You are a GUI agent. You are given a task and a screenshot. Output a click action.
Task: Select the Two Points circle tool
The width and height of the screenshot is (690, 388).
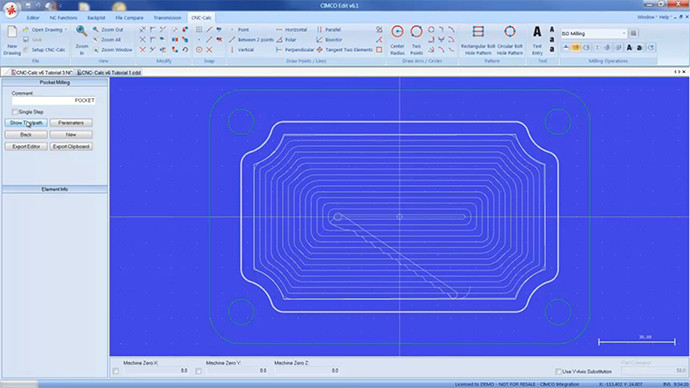pos(416,40)
